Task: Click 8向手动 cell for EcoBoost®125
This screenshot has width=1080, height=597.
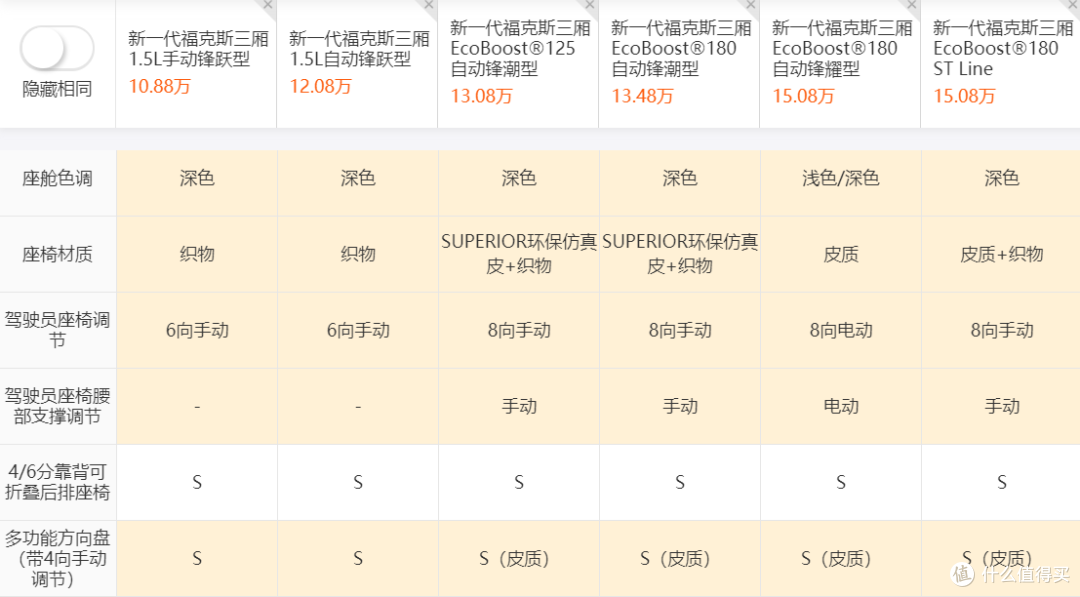Action: point(519,331)
